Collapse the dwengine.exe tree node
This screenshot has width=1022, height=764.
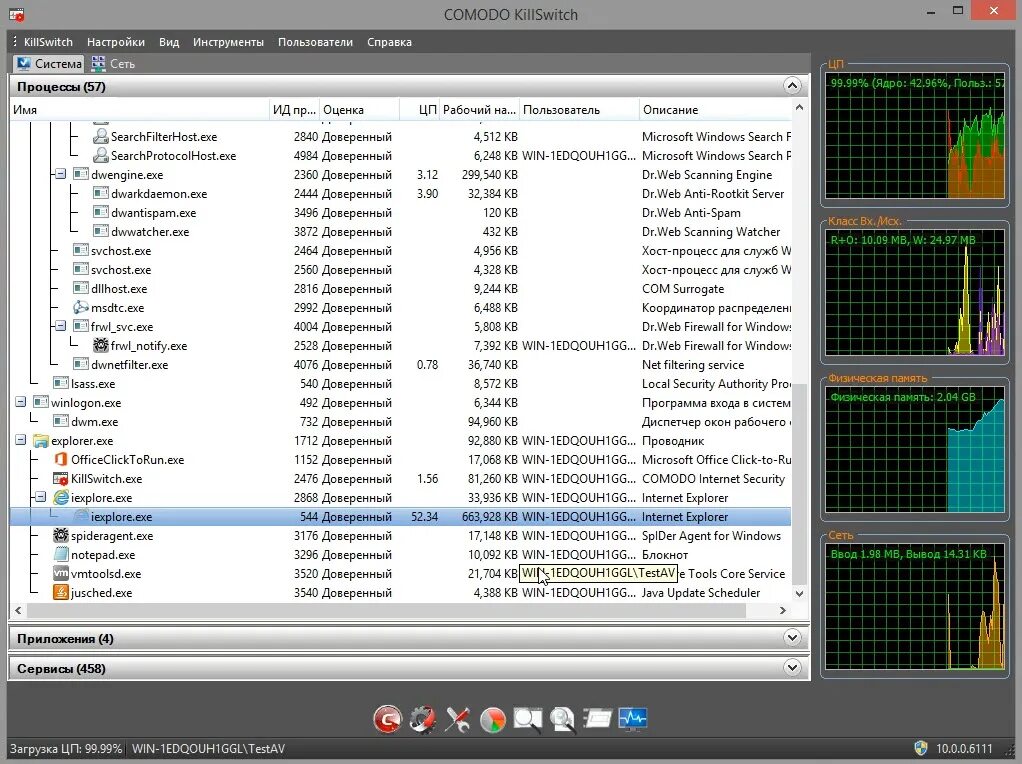coord(61,175)
